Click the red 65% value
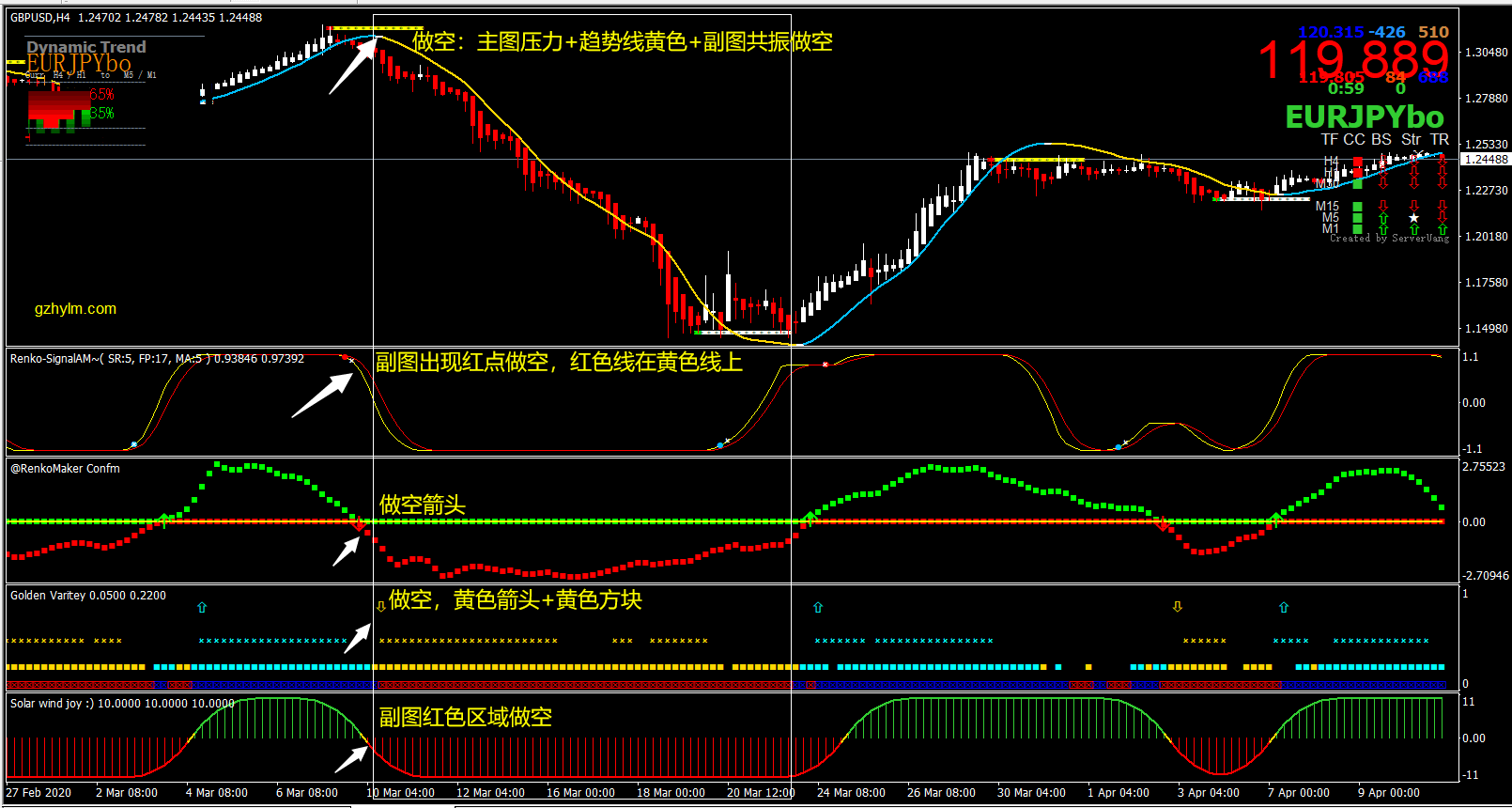 tap(102, 95)
